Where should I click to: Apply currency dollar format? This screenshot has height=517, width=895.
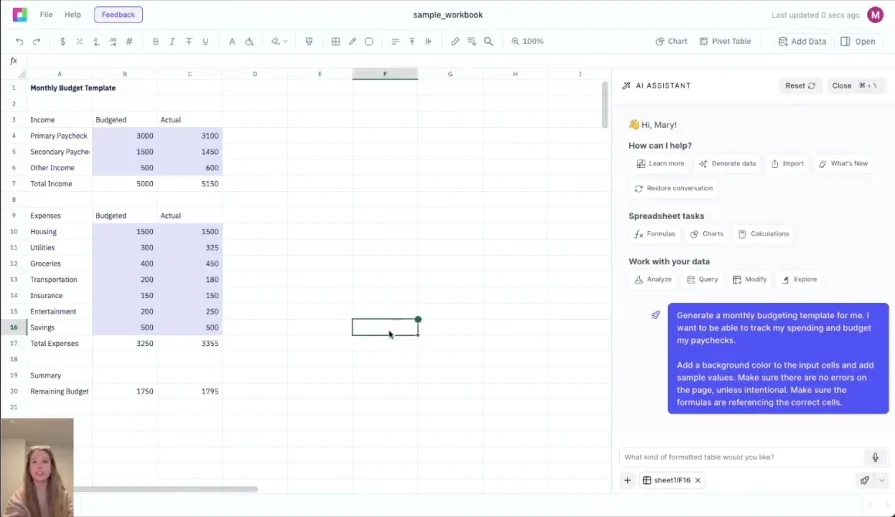(x=62, y=42)
